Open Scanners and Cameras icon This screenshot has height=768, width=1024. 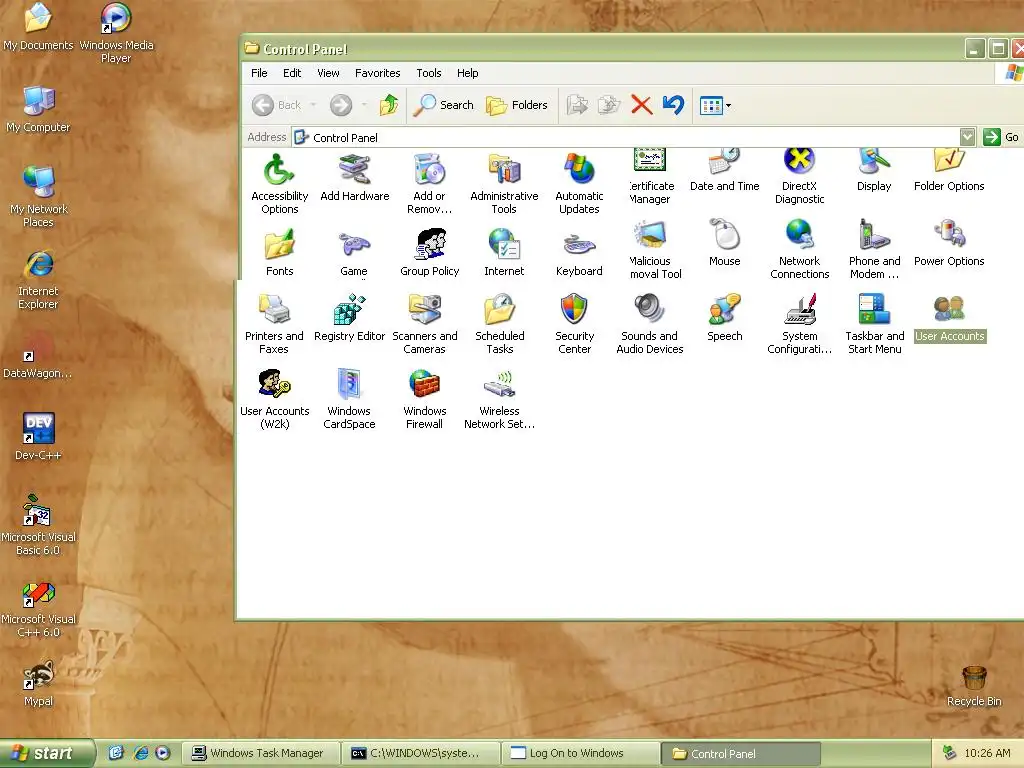point(424,324)
